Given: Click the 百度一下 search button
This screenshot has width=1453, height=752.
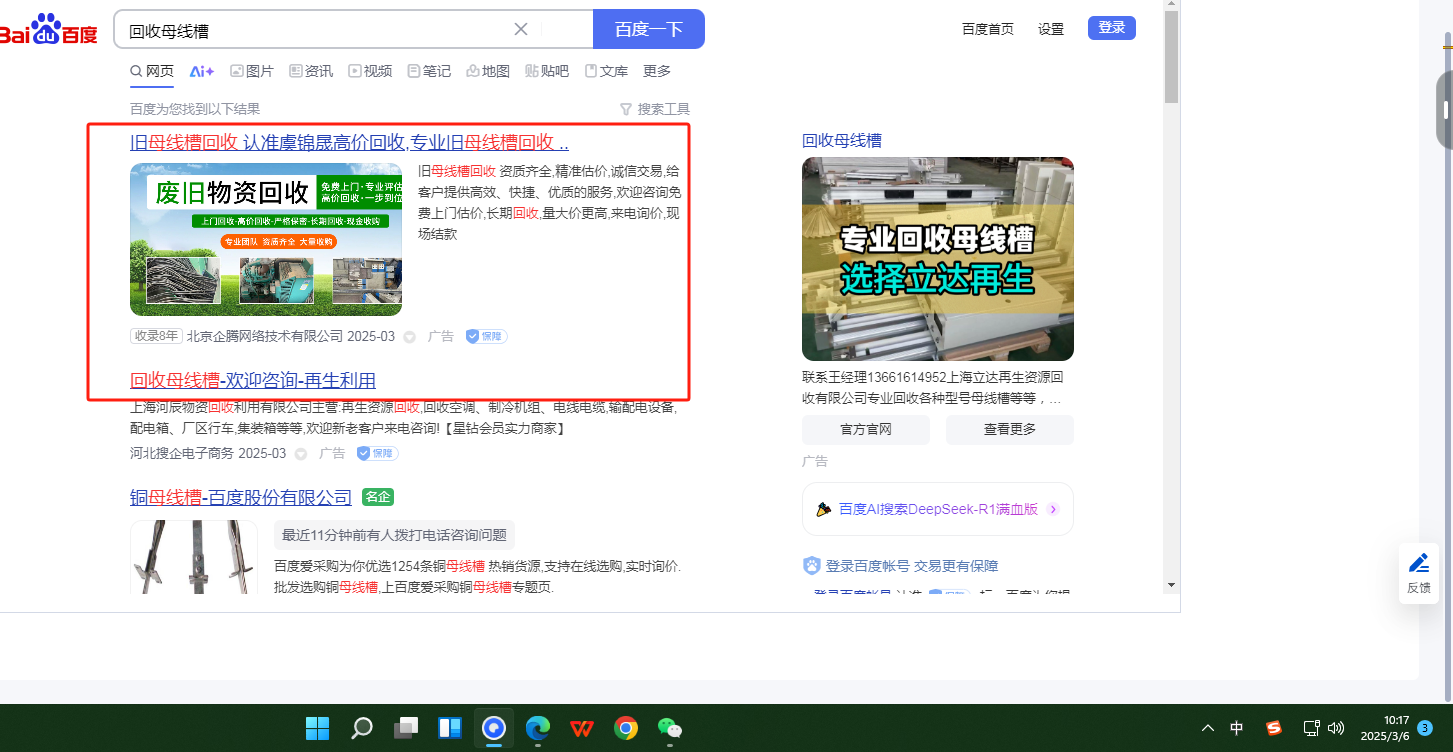Looking at the screenshot, I should coord(649,29).
